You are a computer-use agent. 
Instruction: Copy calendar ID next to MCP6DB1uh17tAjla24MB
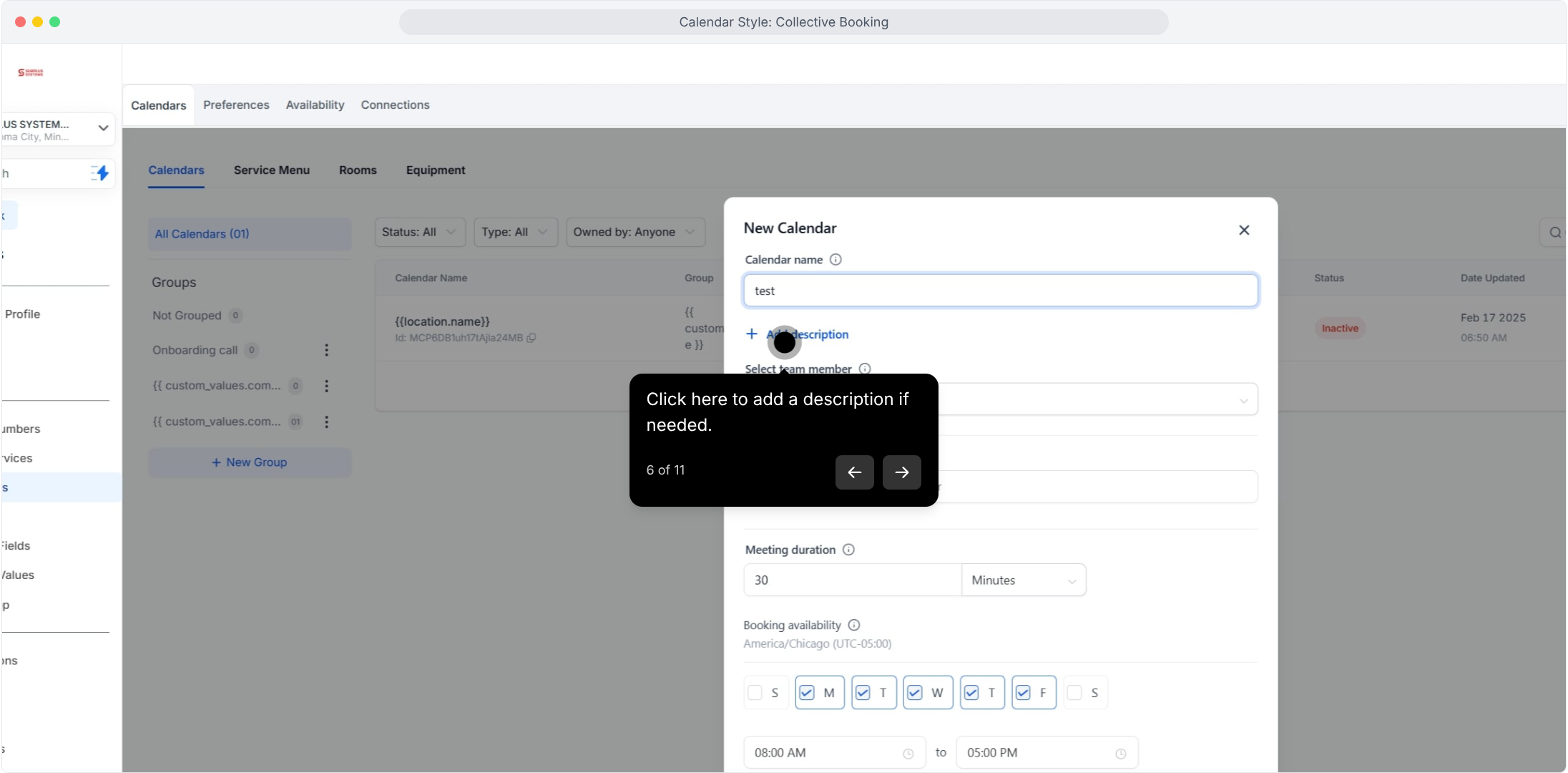pyautogui.click(x=531, y=338)
